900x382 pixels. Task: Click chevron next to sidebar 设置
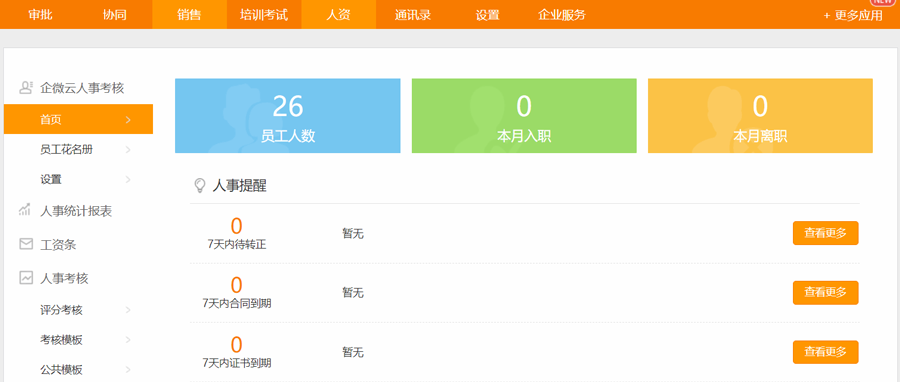point(128,180)
